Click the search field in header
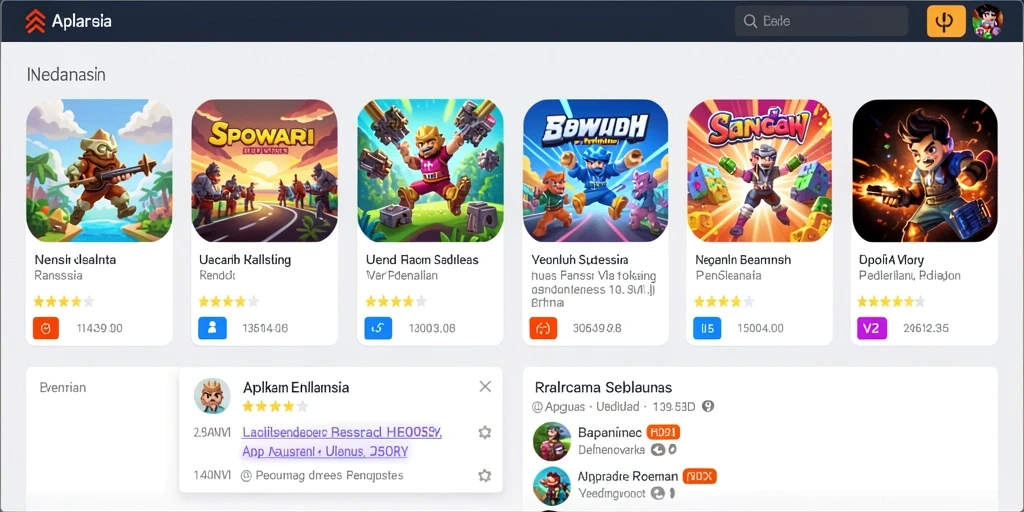Image resolution: width=1024 pixels, height=512 pixels. 821,22
